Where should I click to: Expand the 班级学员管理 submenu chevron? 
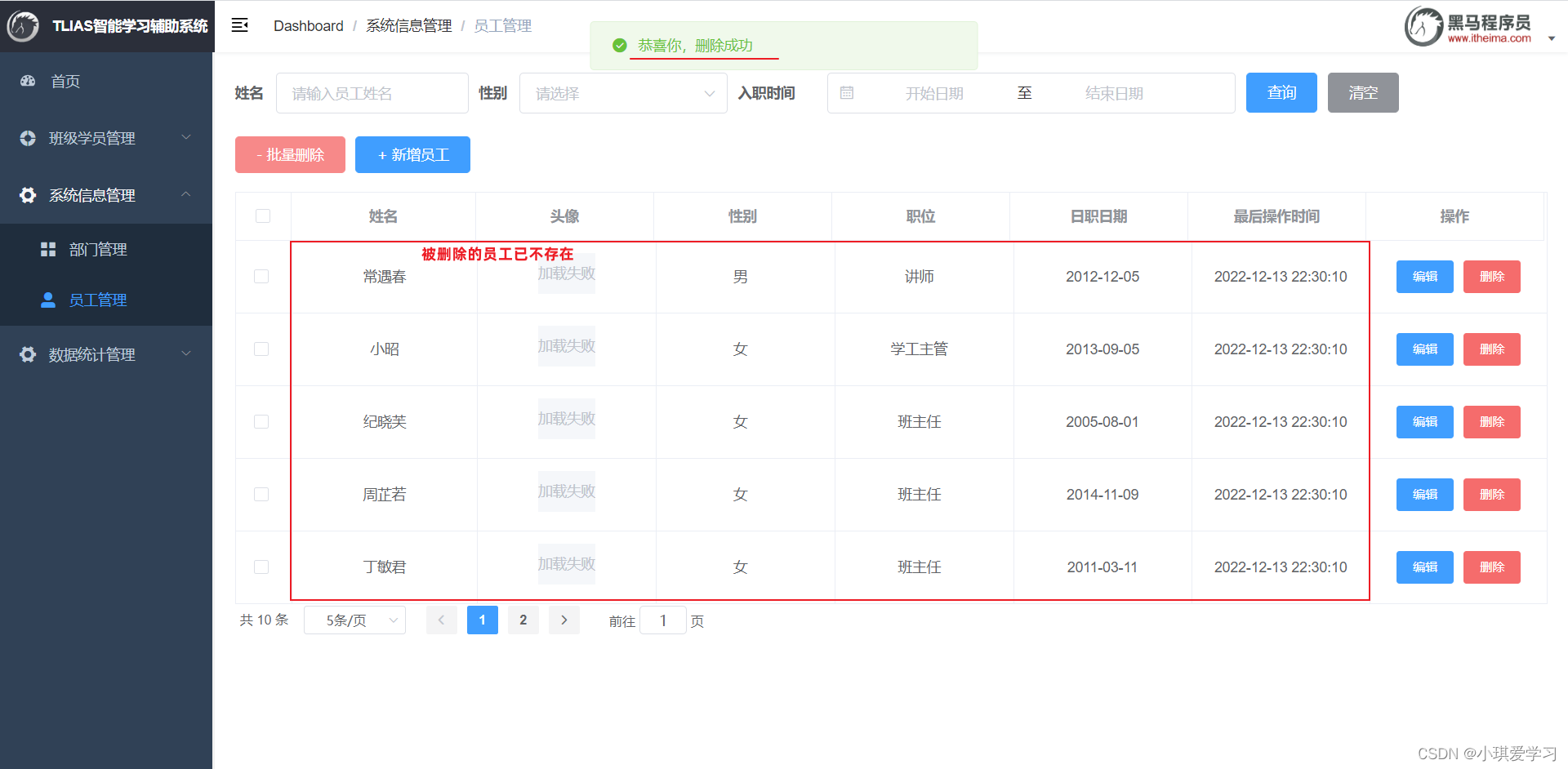pyautogui.click(x=186, y=137)
